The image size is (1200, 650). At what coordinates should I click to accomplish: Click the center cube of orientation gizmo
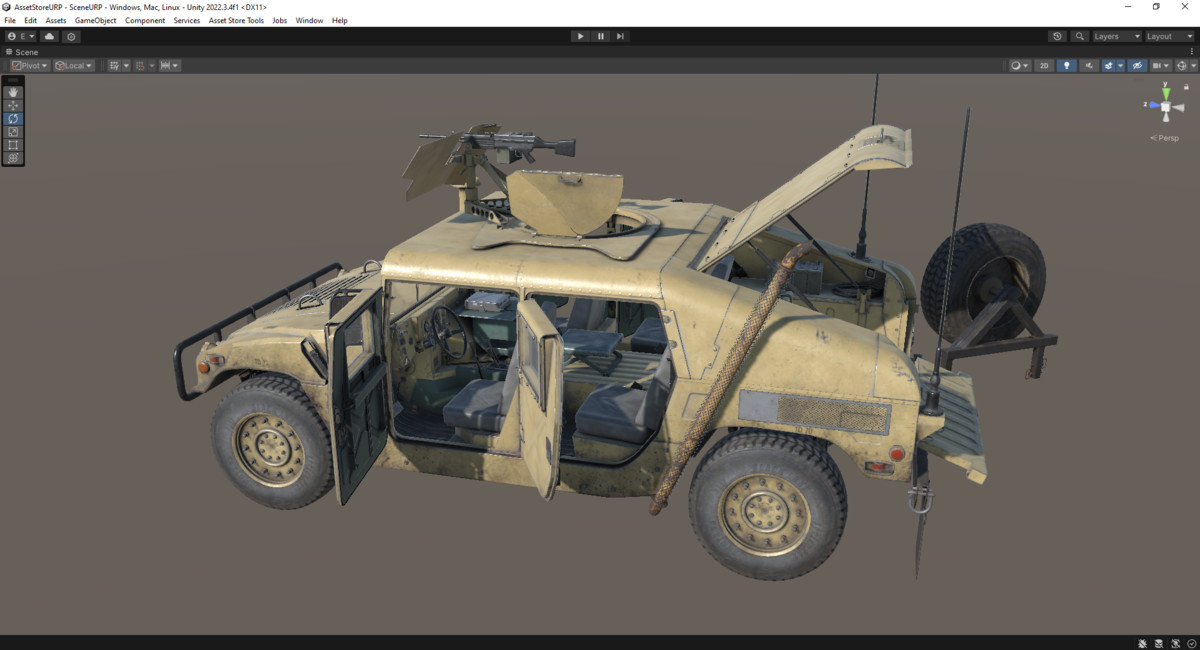point(1165,106)
